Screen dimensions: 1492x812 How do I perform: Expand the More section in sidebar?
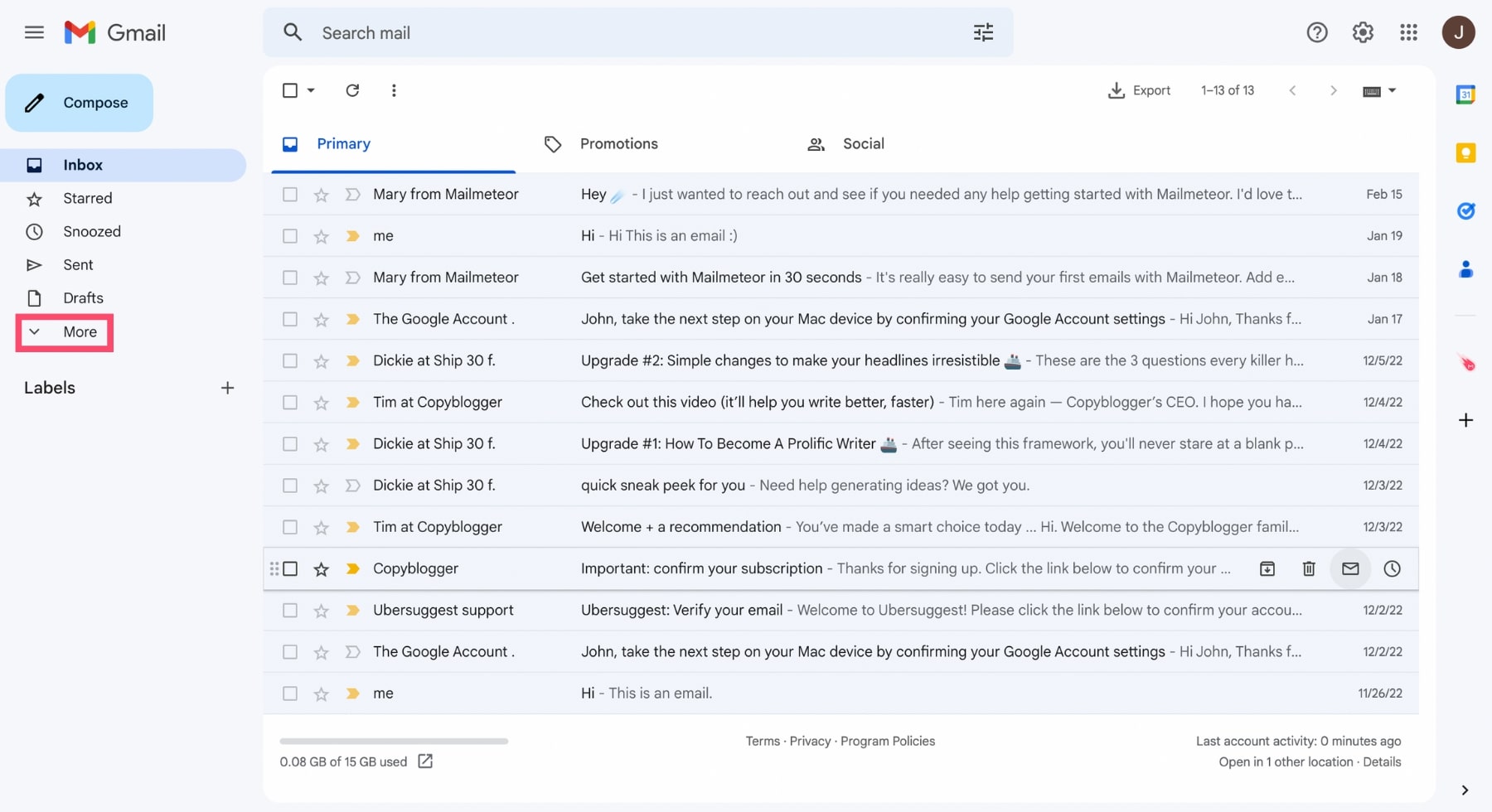click(64, 332)
